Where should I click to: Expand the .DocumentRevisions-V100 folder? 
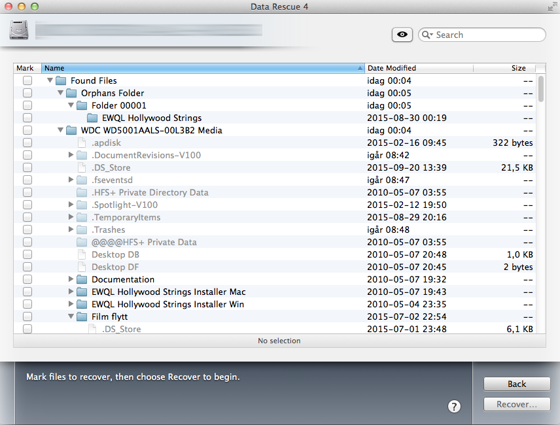pos(71,155)
